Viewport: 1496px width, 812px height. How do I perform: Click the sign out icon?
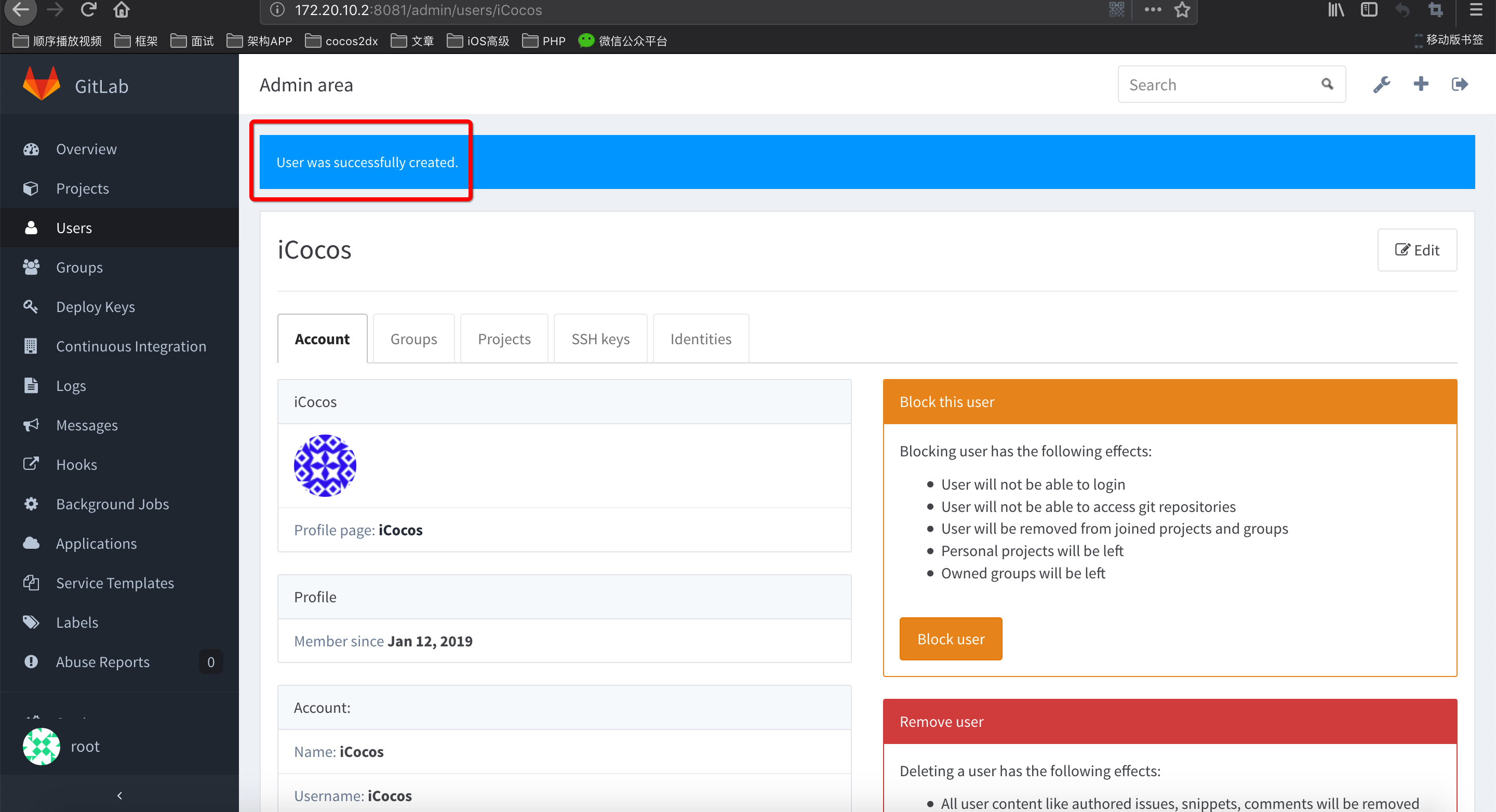coord(1460,85)
